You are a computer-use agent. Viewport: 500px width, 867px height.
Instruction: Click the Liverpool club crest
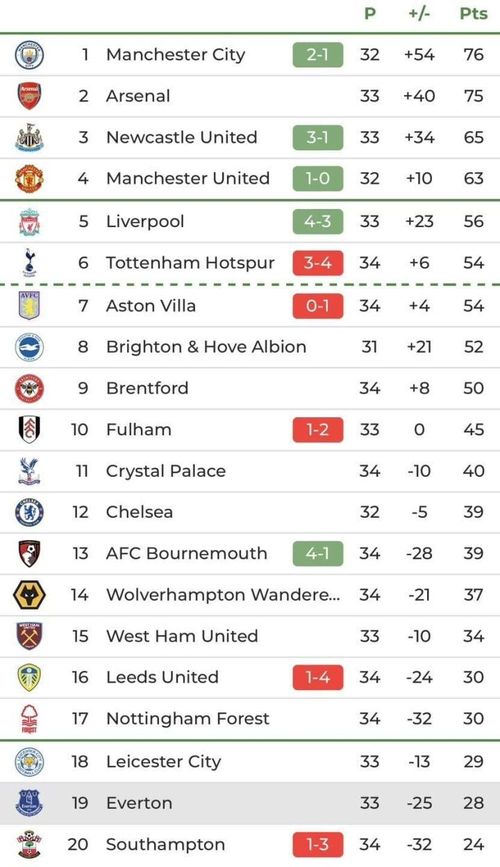(29, 221)
